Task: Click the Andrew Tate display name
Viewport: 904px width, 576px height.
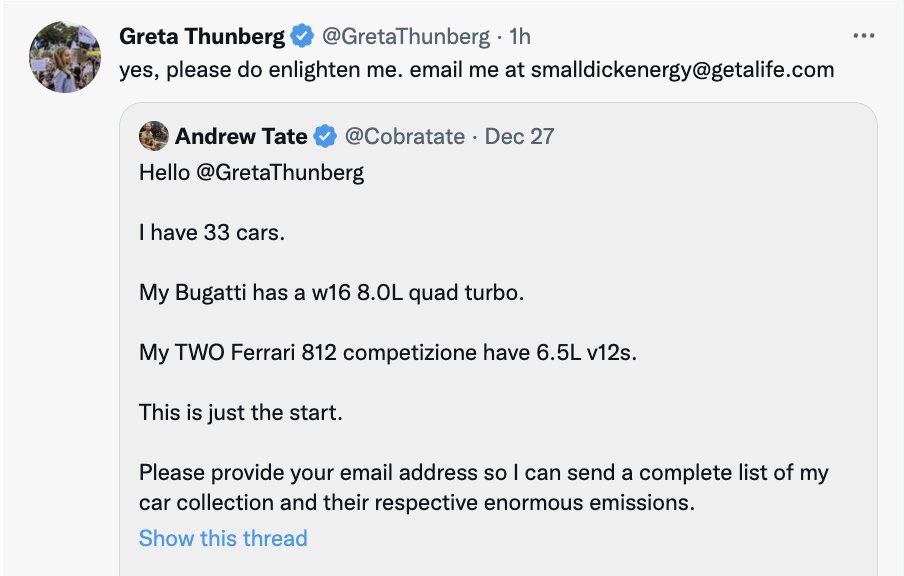Action: (x=241, y=136)
